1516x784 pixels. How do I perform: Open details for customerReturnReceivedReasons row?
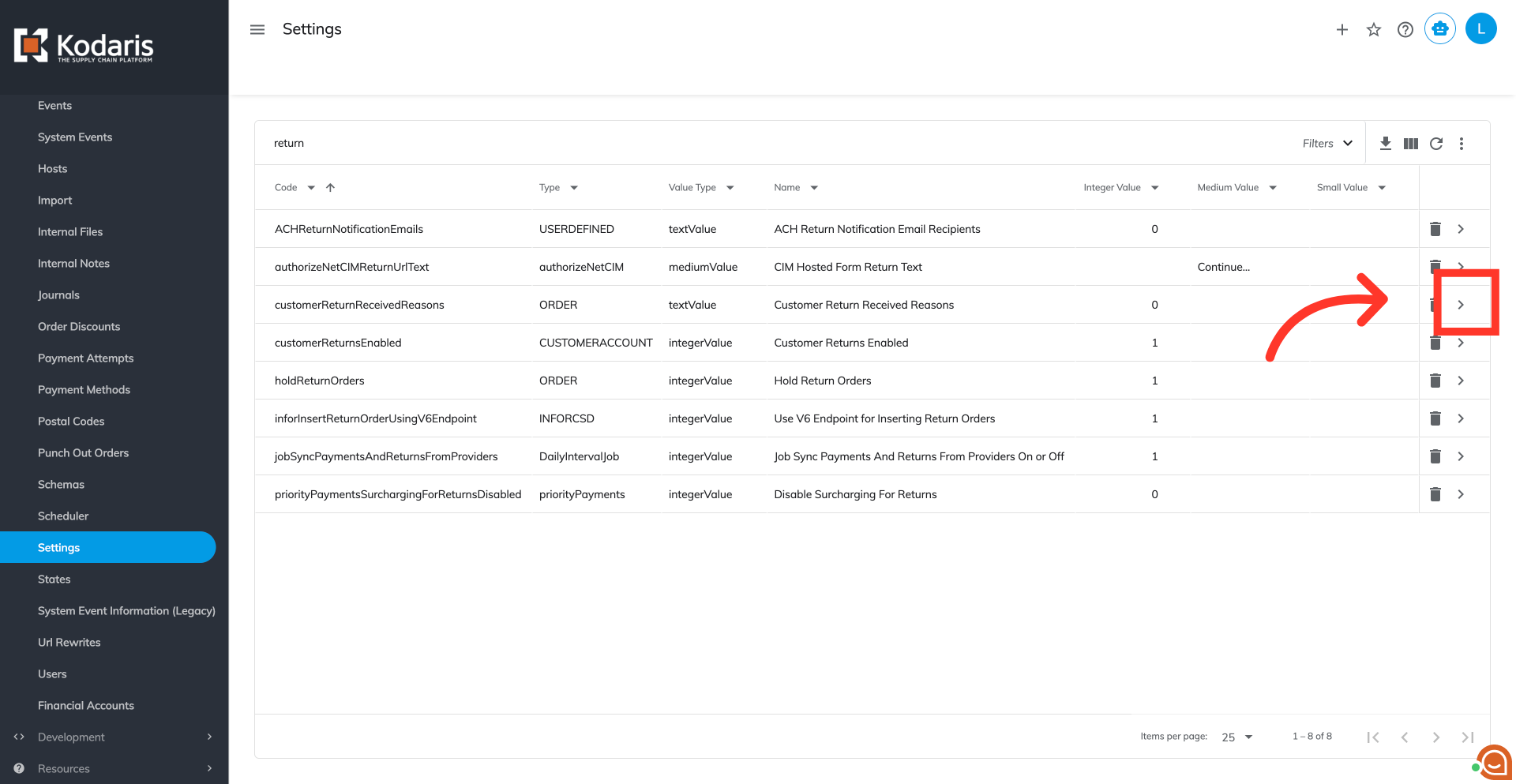(1461, 305)
